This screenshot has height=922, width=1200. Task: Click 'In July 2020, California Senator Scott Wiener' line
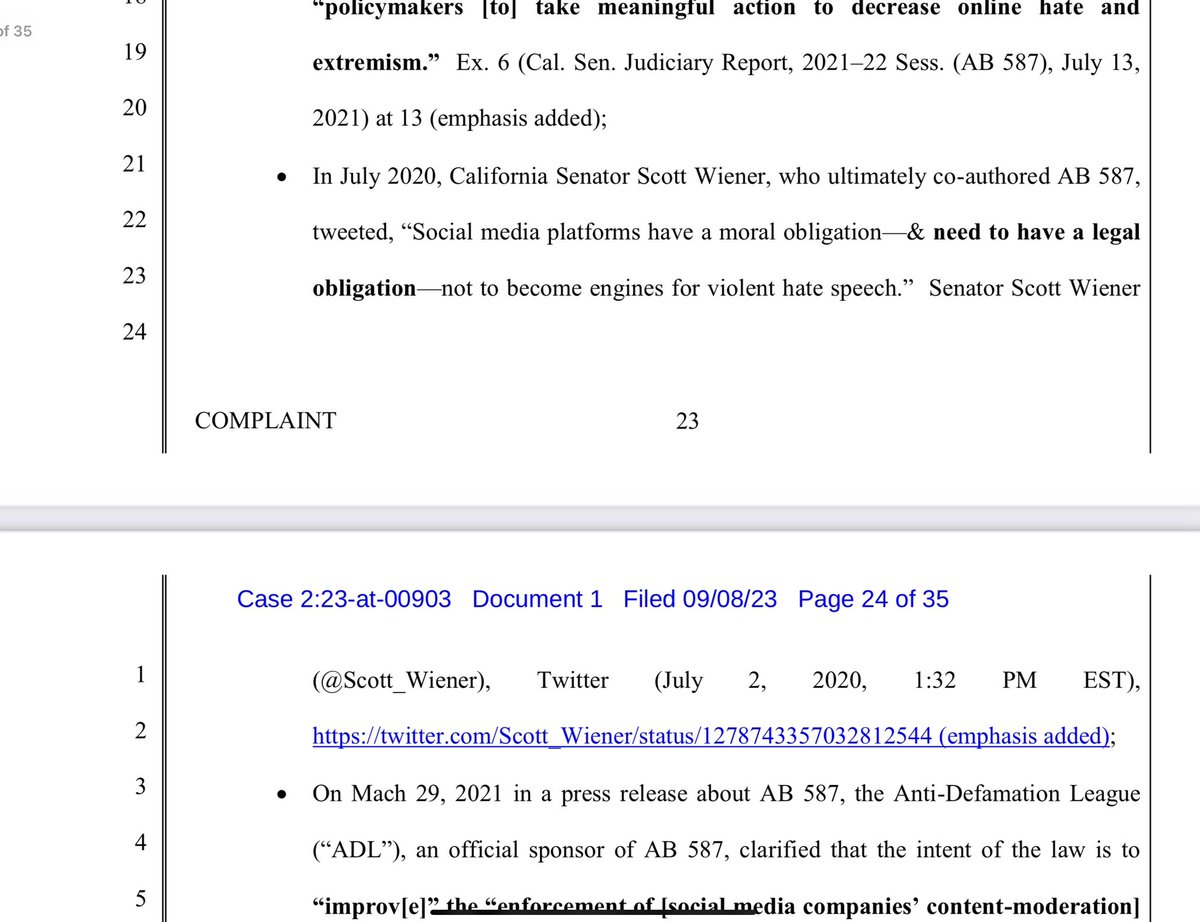(x=726, y=177)
